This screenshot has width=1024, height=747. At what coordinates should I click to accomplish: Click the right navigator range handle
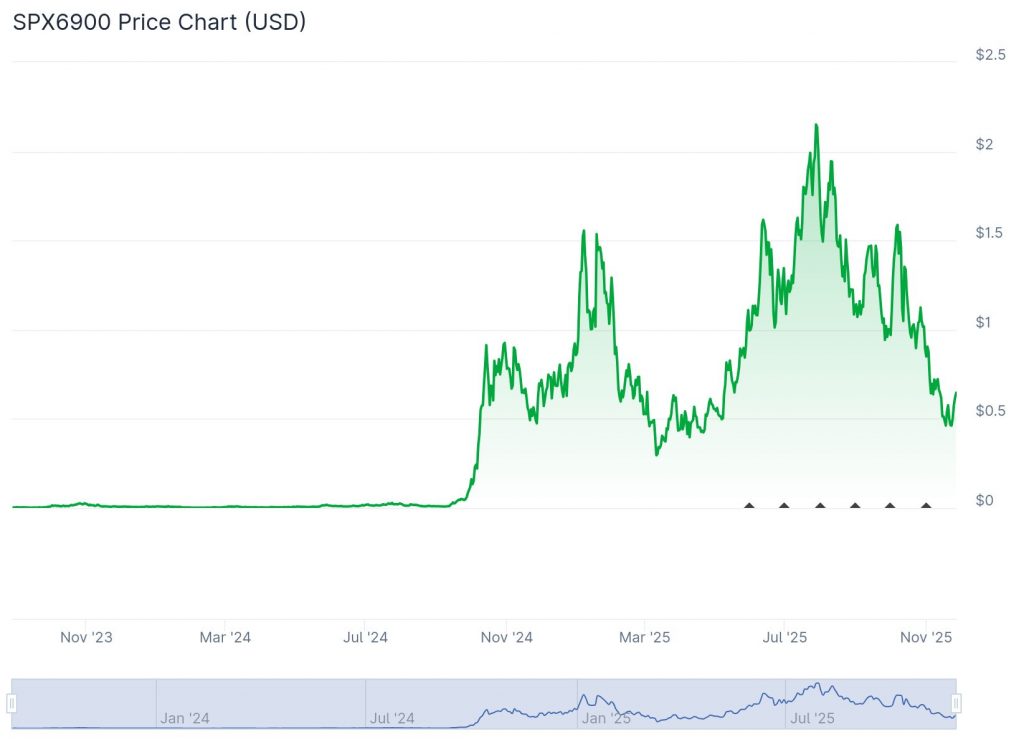point(956,703)
